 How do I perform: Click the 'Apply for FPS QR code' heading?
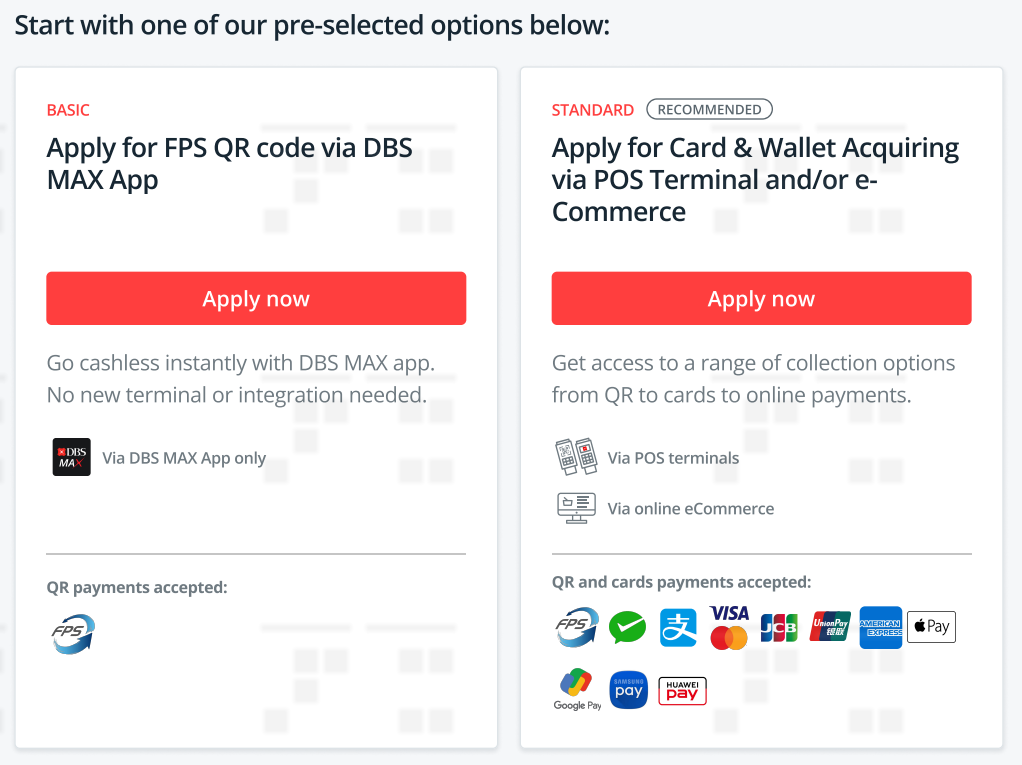pyautogui.click(x=229, y=164)
